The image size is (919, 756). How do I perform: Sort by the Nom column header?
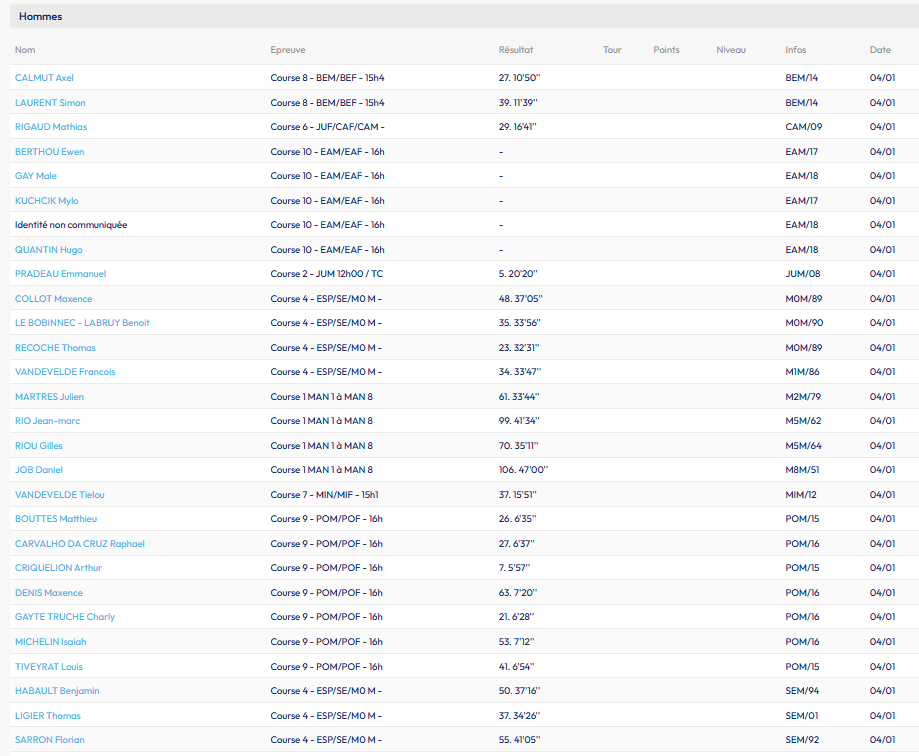click(x=25, y=50)
